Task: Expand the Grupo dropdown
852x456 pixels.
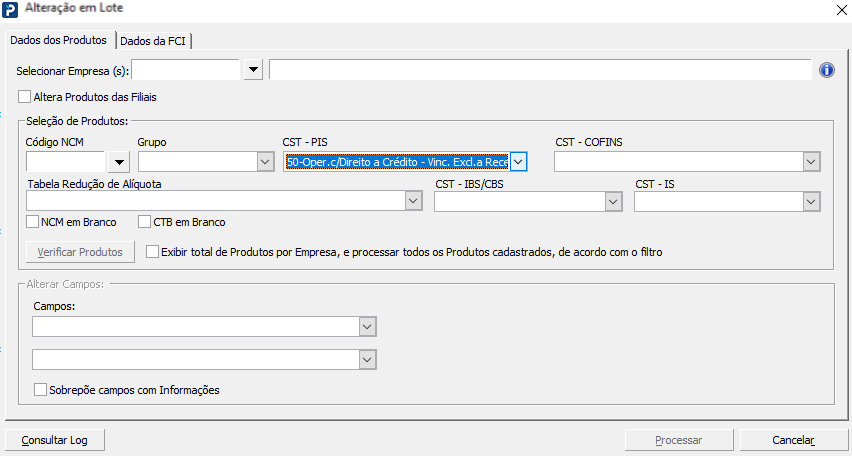Action: click(x=266, y=161)
